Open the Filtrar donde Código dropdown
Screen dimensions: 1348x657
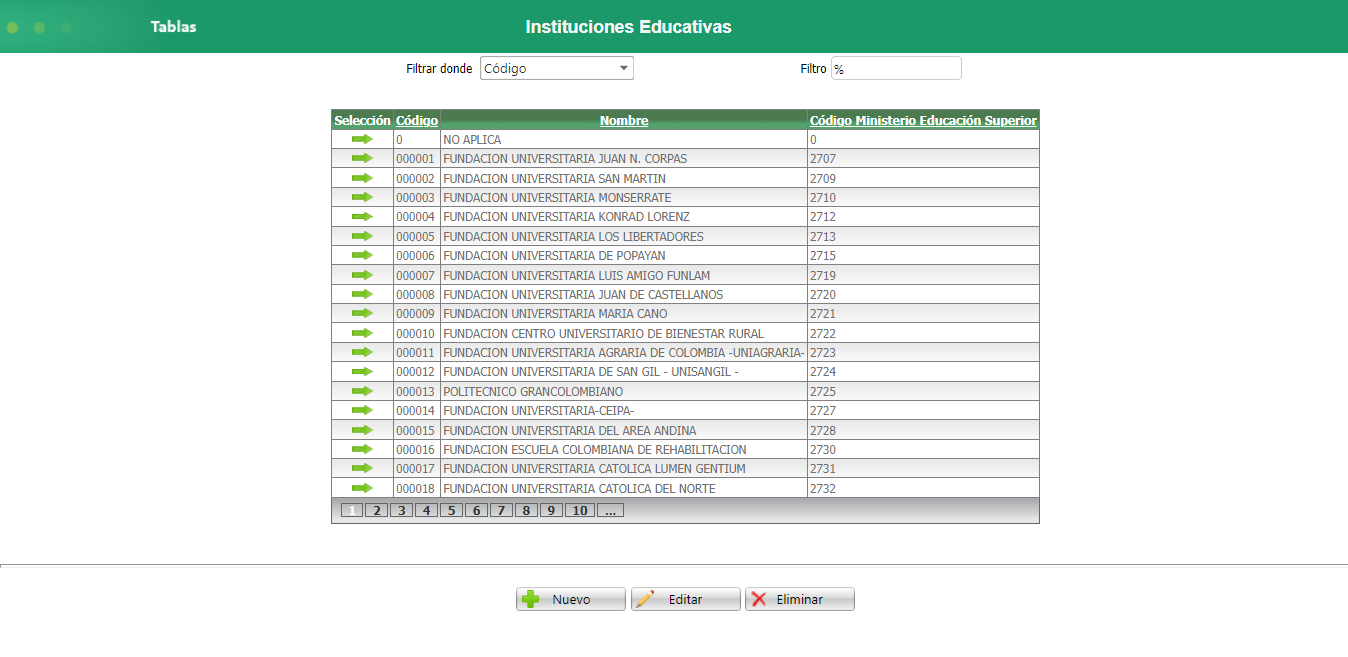point(557,68)
